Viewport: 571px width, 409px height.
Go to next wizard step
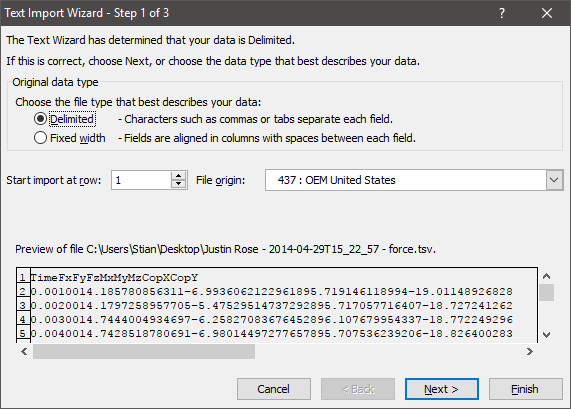[441, 389]
